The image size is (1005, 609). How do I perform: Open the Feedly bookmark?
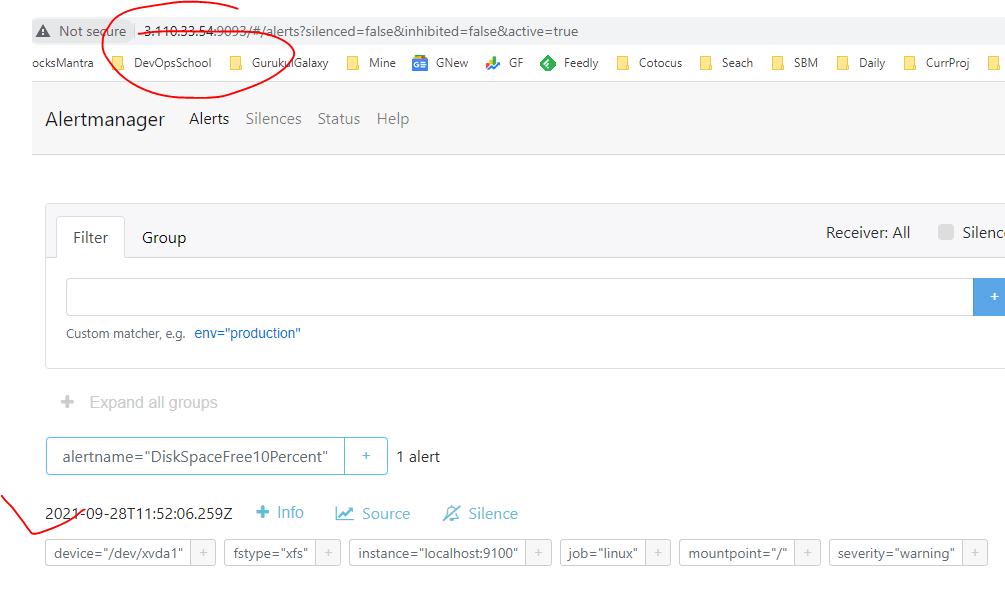(x=569, y=63)
